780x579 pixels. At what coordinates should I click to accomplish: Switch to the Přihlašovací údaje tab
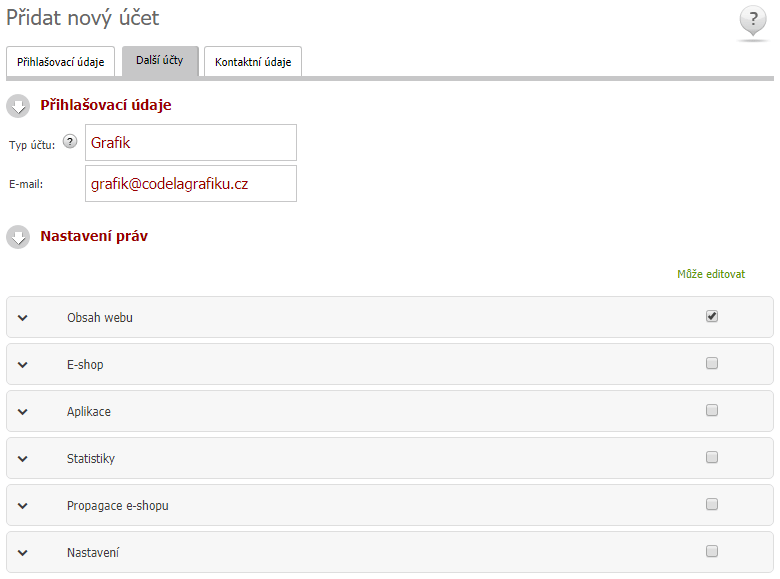61,62
